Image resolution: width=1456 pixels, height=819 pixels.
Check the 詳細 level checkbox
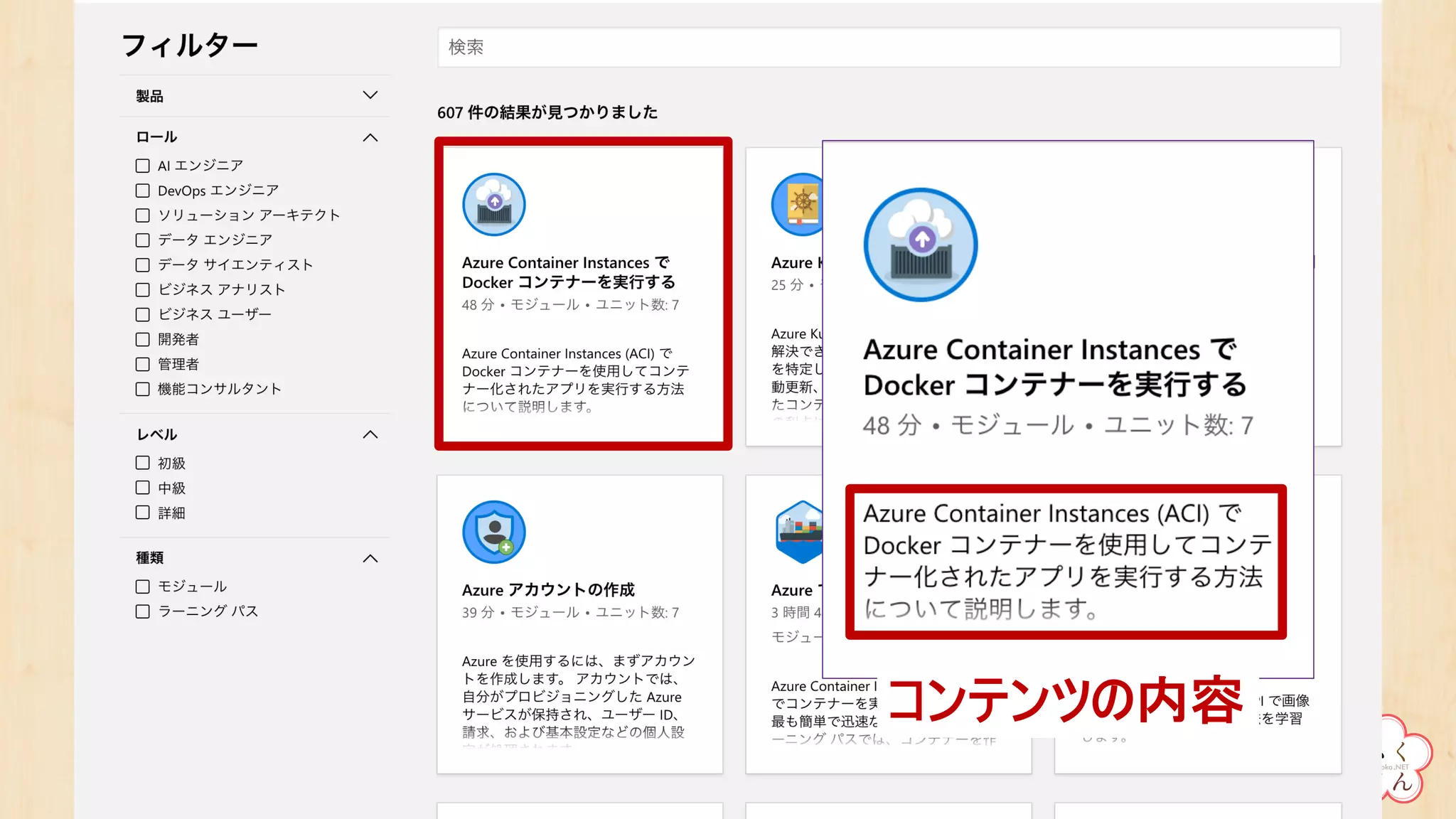coord(143,513)
